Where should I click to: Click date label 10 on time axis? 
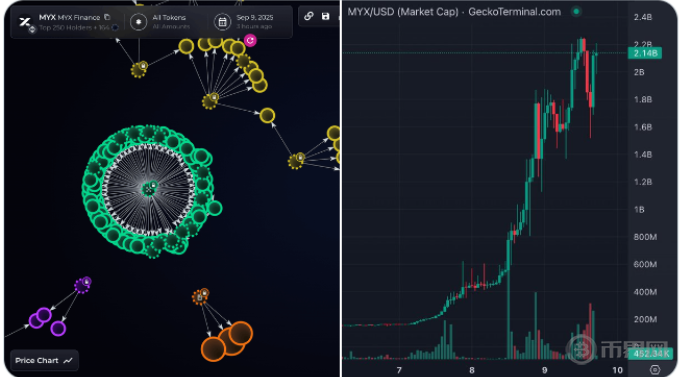[x=617, y=370]
